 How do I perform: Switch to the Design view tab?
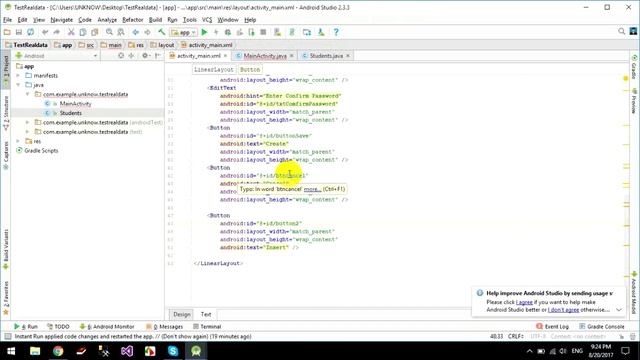click(x=182, y=314)
